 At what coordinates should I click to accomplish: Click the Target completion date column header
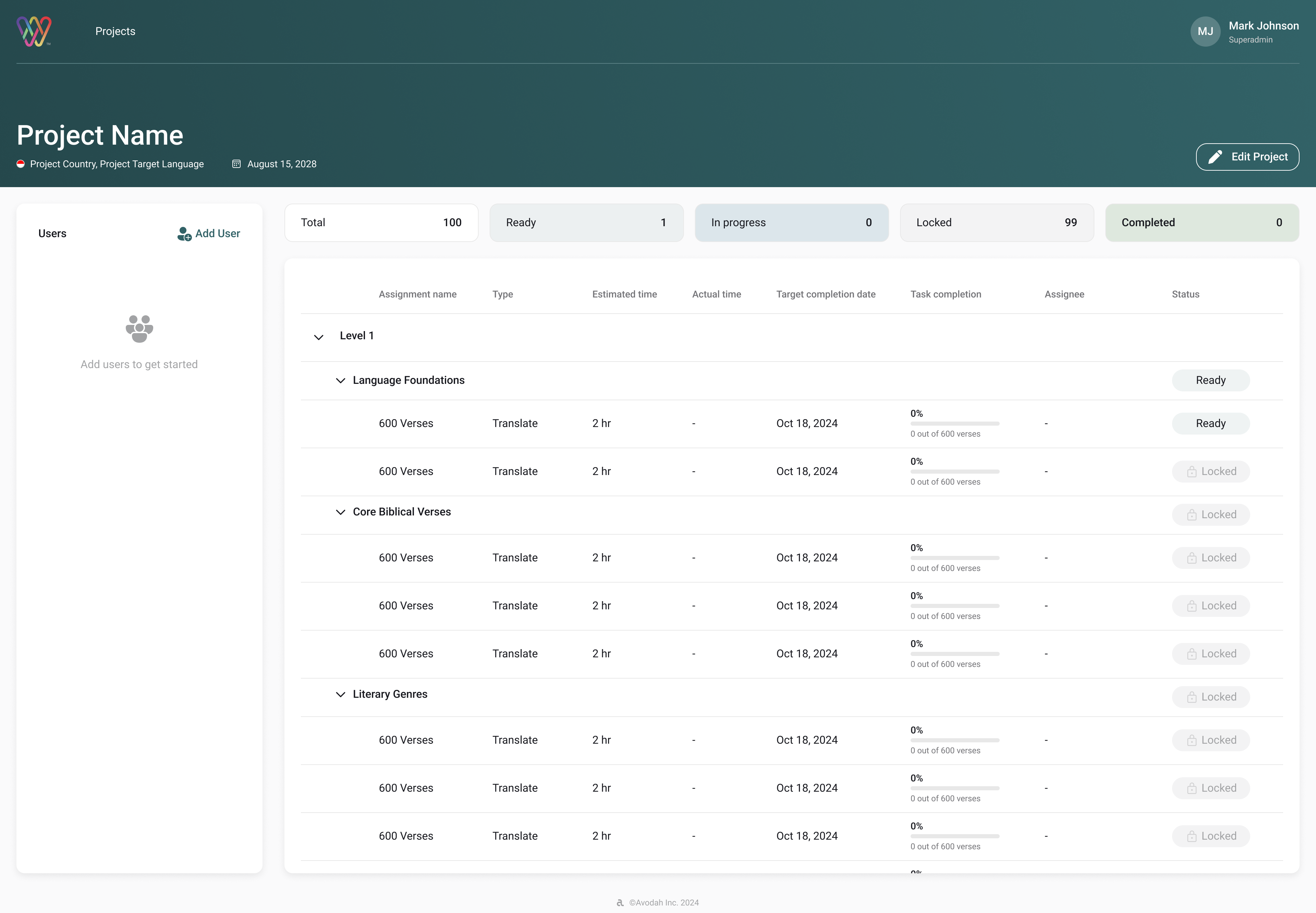tap(826, 294)
